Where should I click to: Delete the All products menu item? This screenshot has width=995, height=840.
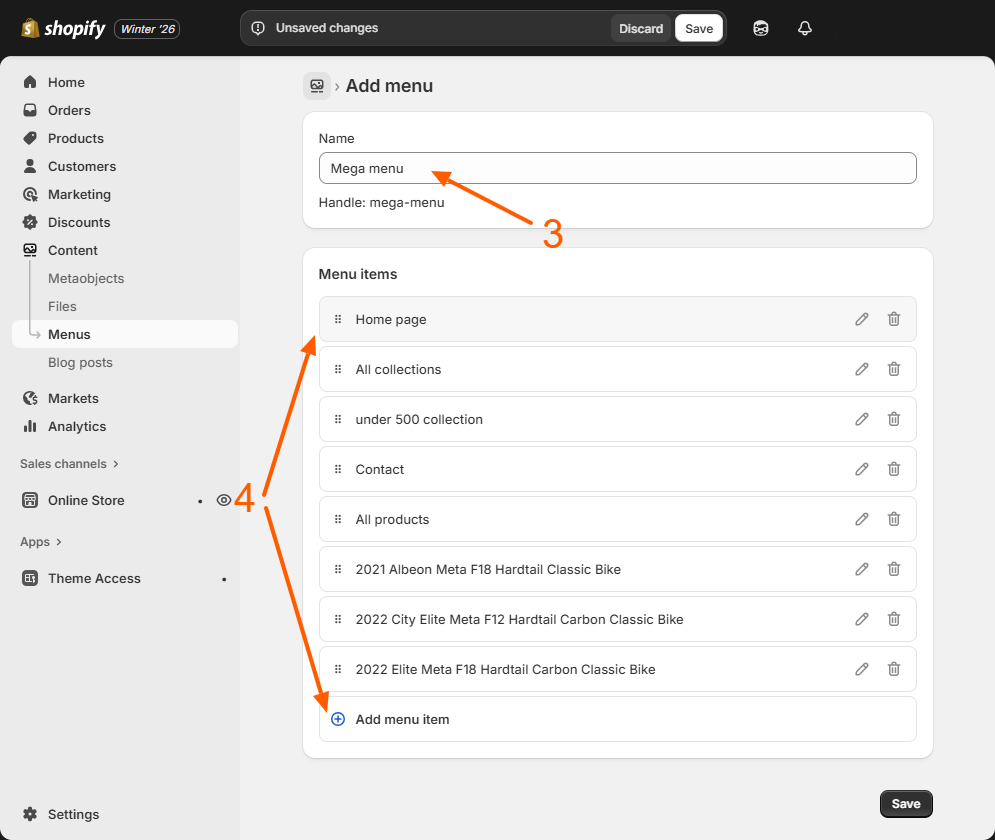[x=893, y=520]
